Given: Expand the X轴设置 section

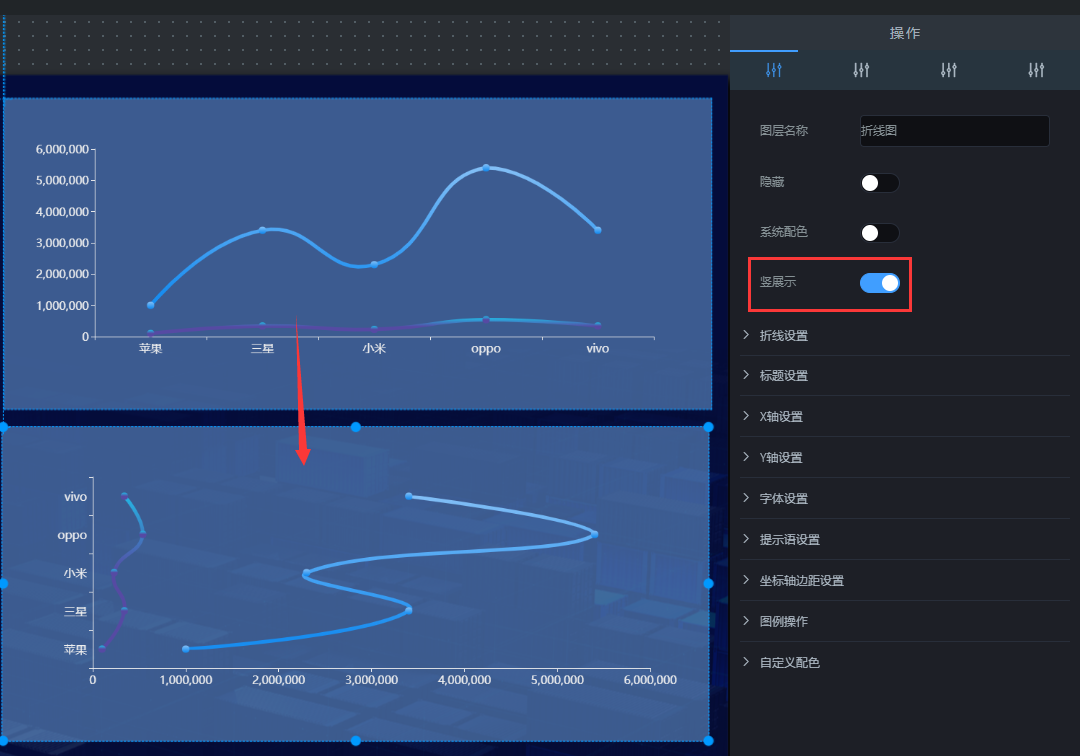Looking at the screenshot, I should (904, 417).
